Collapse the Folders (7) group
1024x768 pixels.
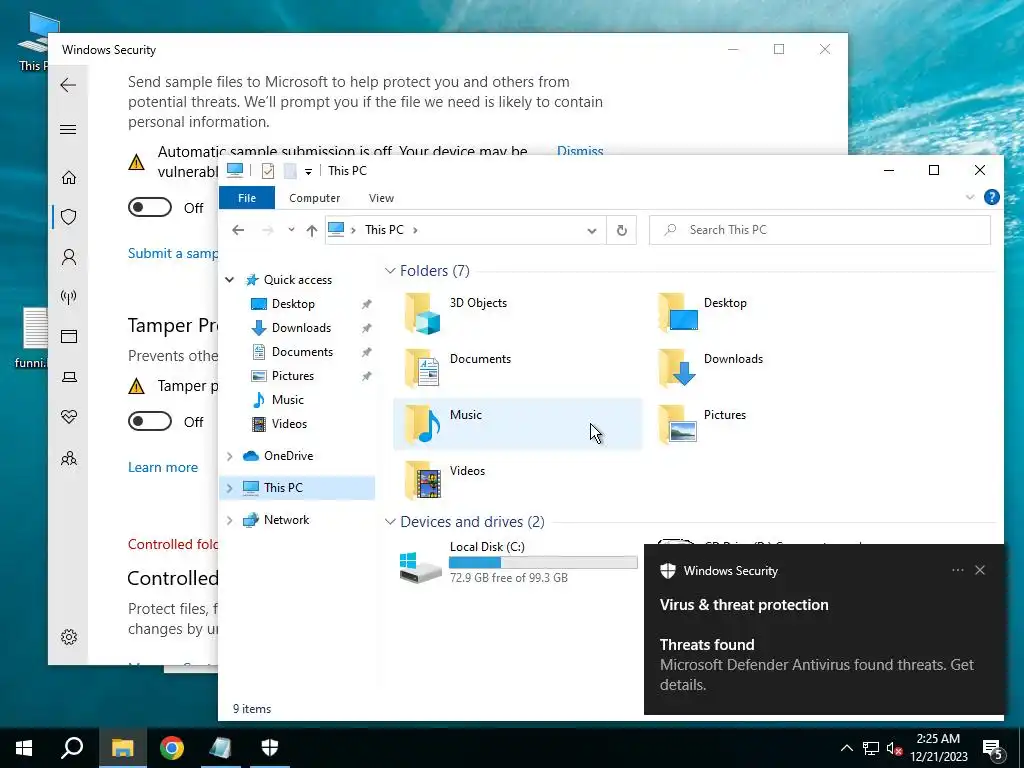coord(390,270)
